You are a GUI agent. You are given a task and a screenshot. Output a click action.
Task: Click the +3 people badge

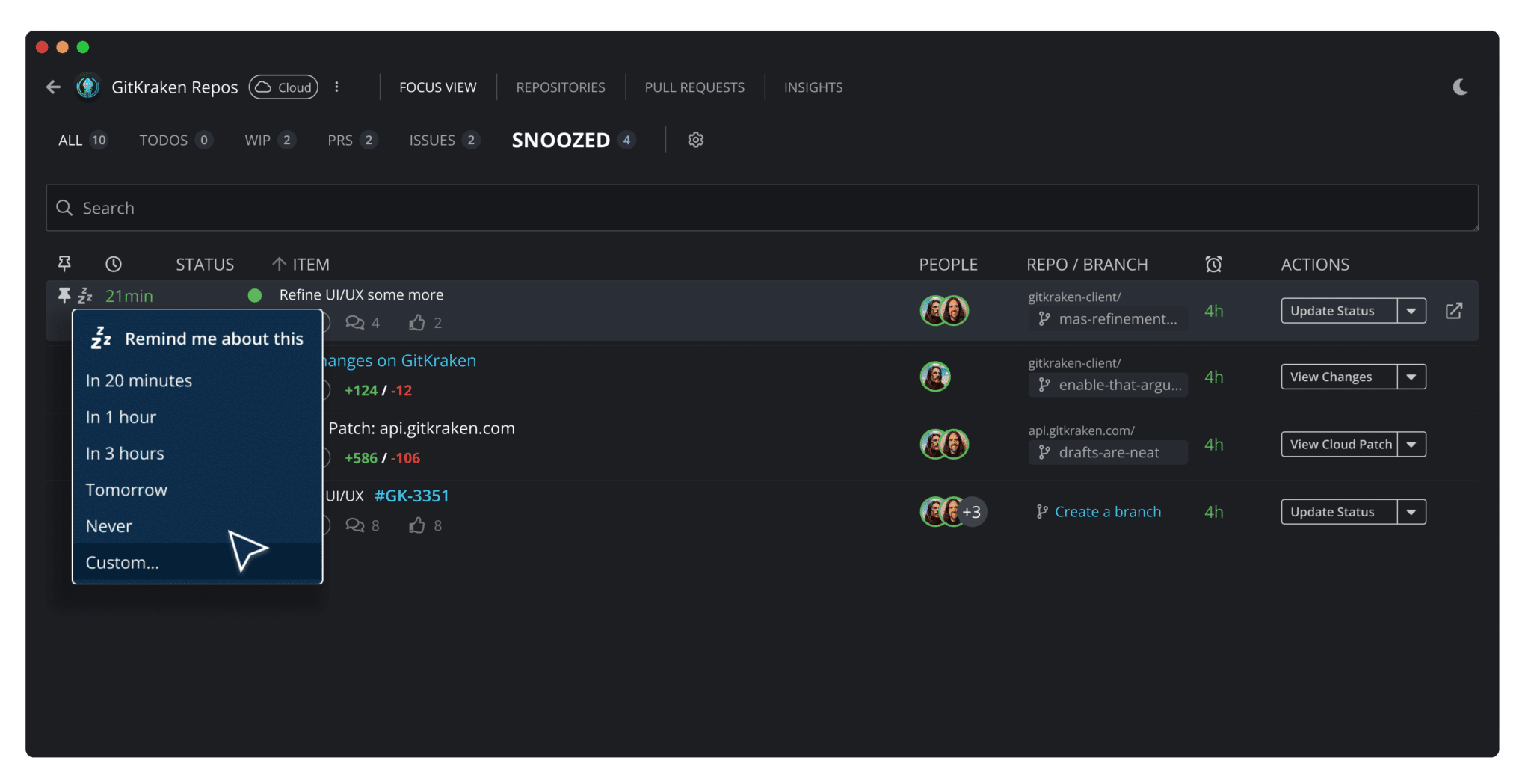[x=972, y=512]
